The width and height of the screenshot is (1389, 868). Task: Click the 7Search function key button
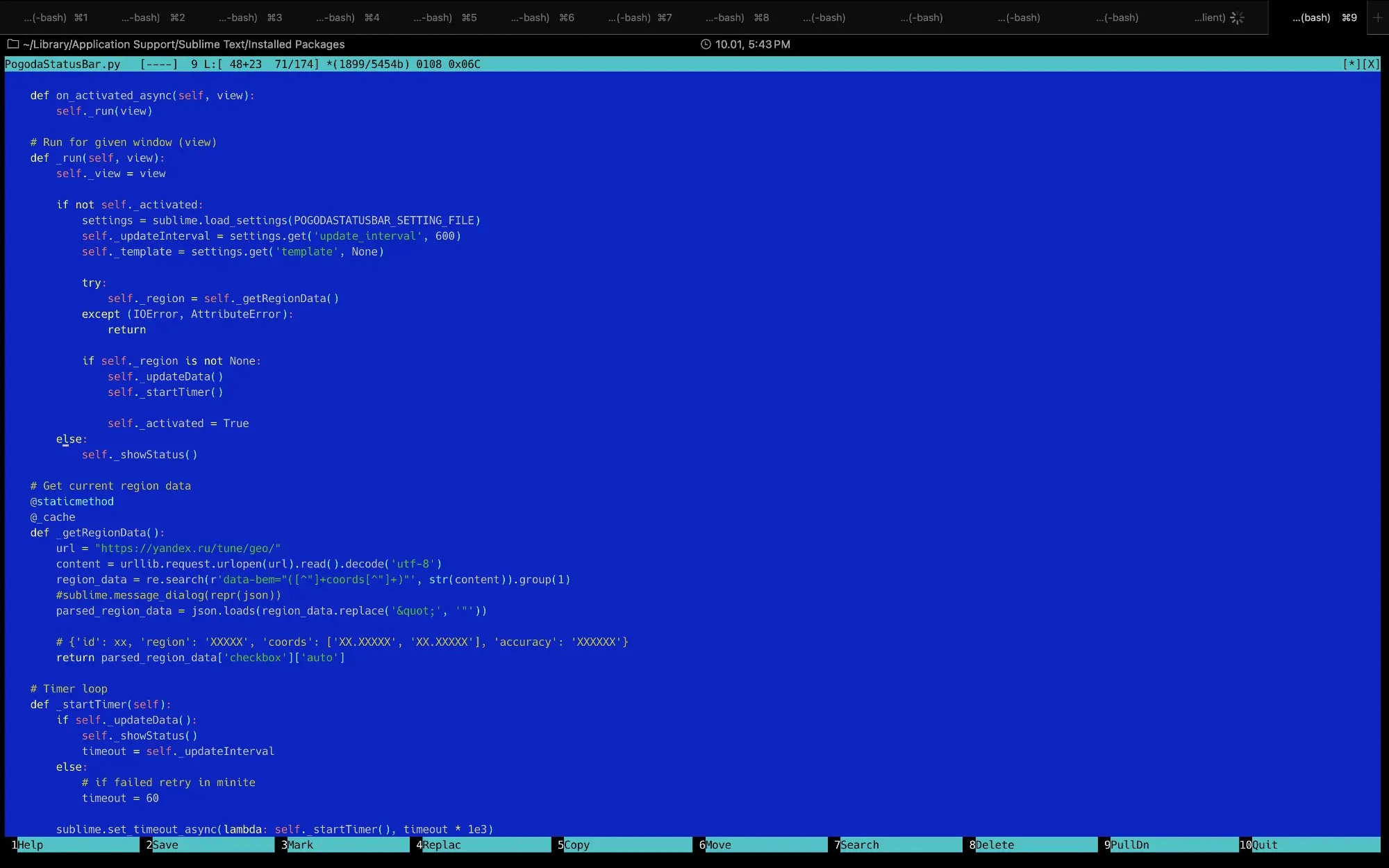tap(898, 844)
